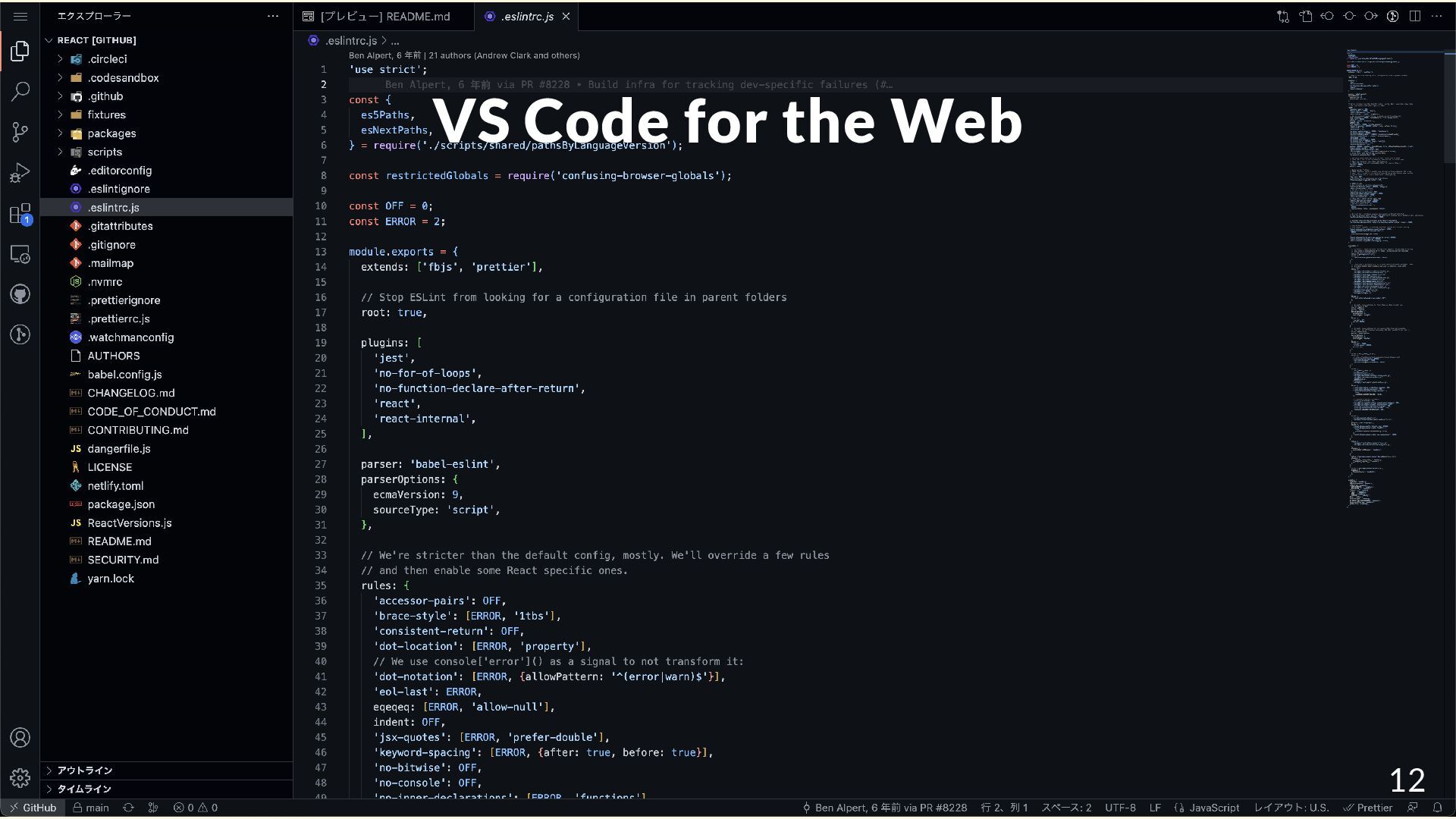Screen dimensions: 1456x819
Task: Open the GitHub view icon
Action: [x=20, y=294]
